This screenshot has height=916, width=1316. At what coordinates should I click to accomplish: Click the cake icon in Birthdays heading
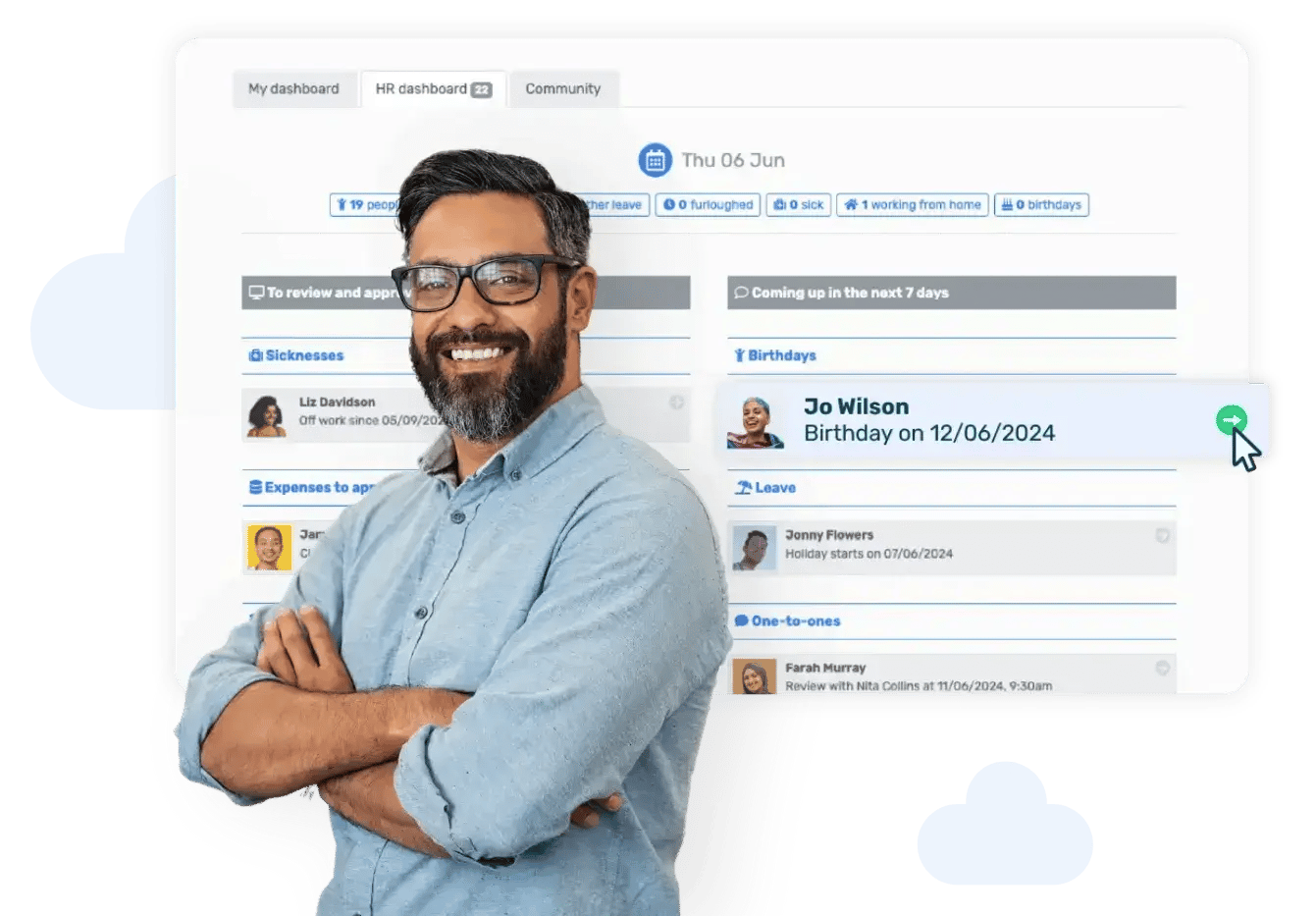pos(740,355)
